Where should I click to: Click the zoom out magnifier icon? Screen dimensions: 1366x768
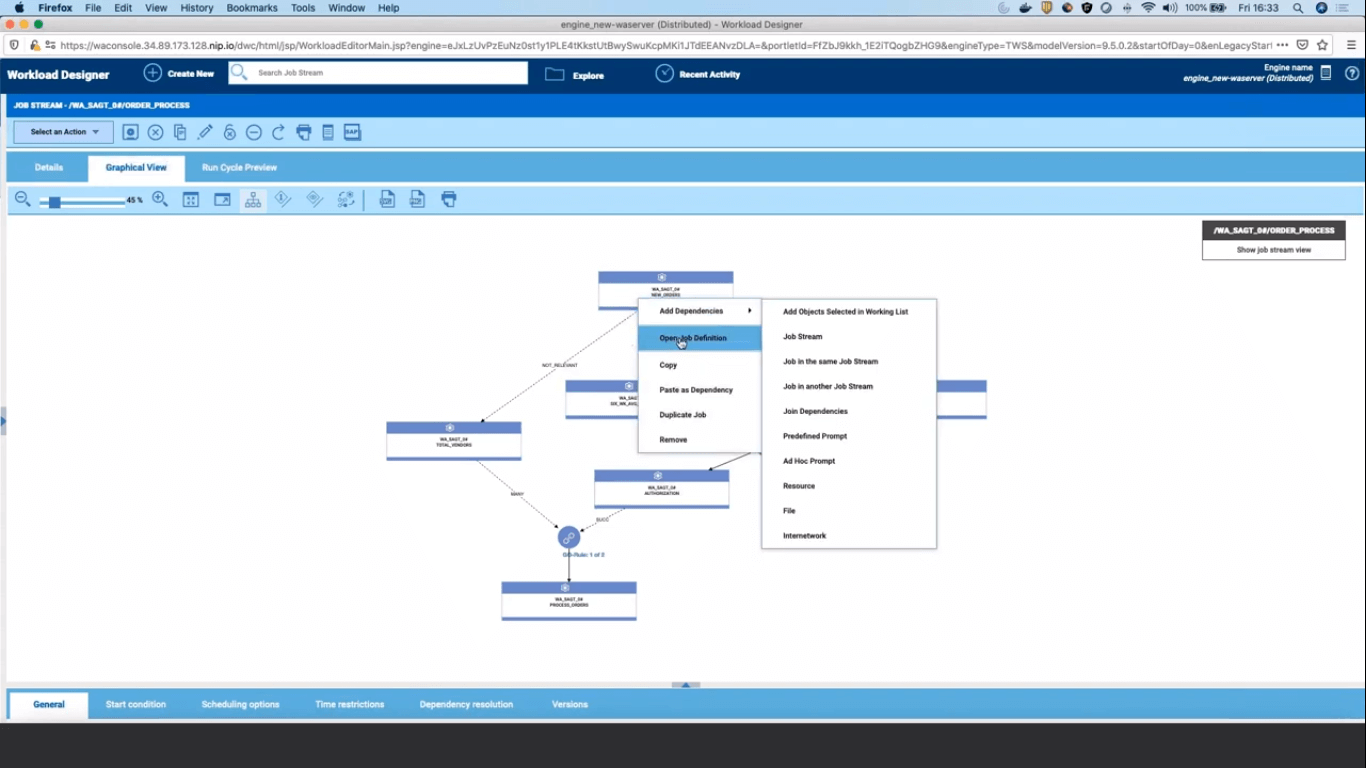click(x=22, y=200)
